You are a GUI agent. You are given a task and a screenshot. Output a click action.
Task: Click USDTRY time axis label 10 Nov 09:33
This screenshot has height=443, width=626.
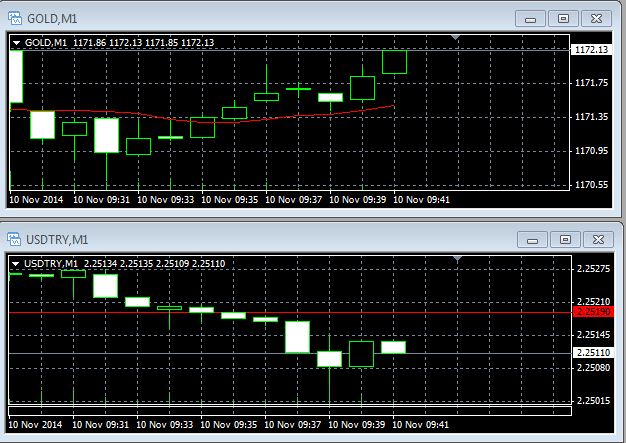(164, 425)
